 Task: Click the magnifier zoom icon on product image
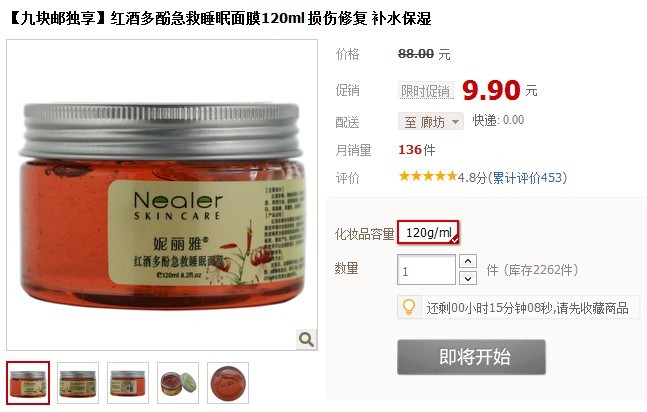click(x=307, y=339)
